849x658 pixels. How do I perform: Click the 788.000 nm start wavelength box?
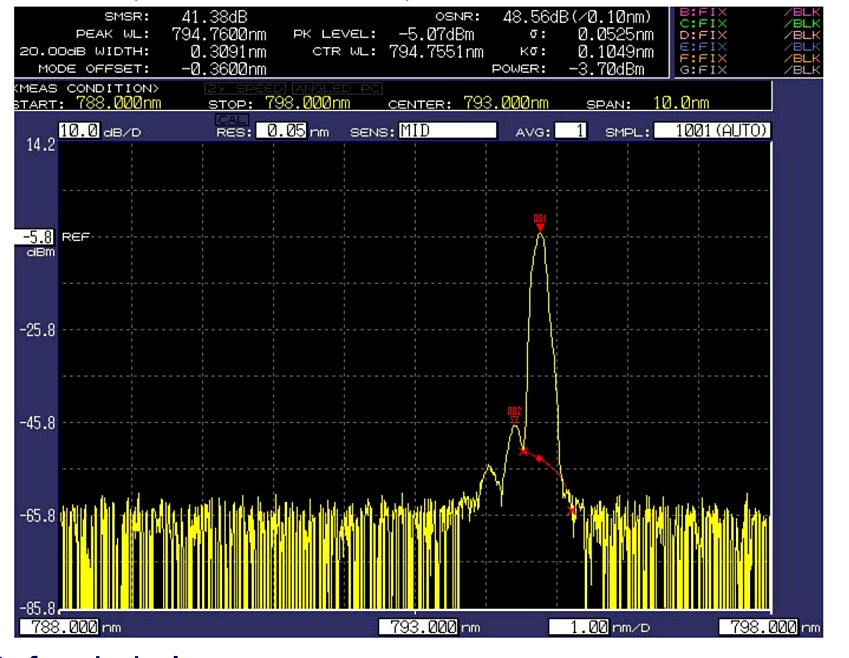57,627
